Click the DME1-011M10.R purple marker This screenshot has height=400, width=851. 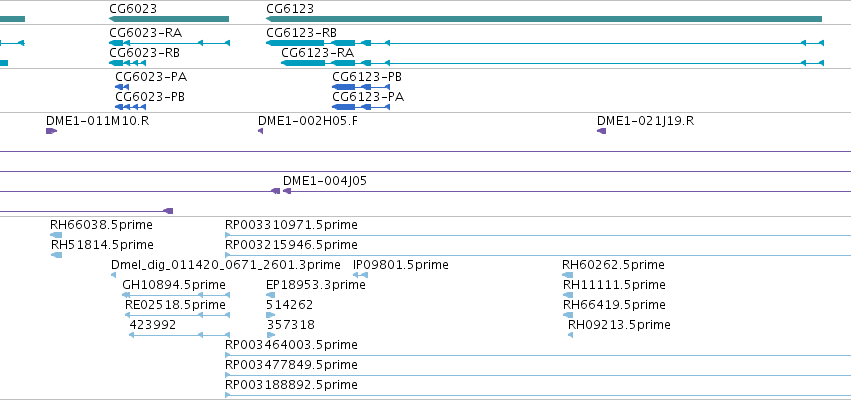tap(52, 131)
